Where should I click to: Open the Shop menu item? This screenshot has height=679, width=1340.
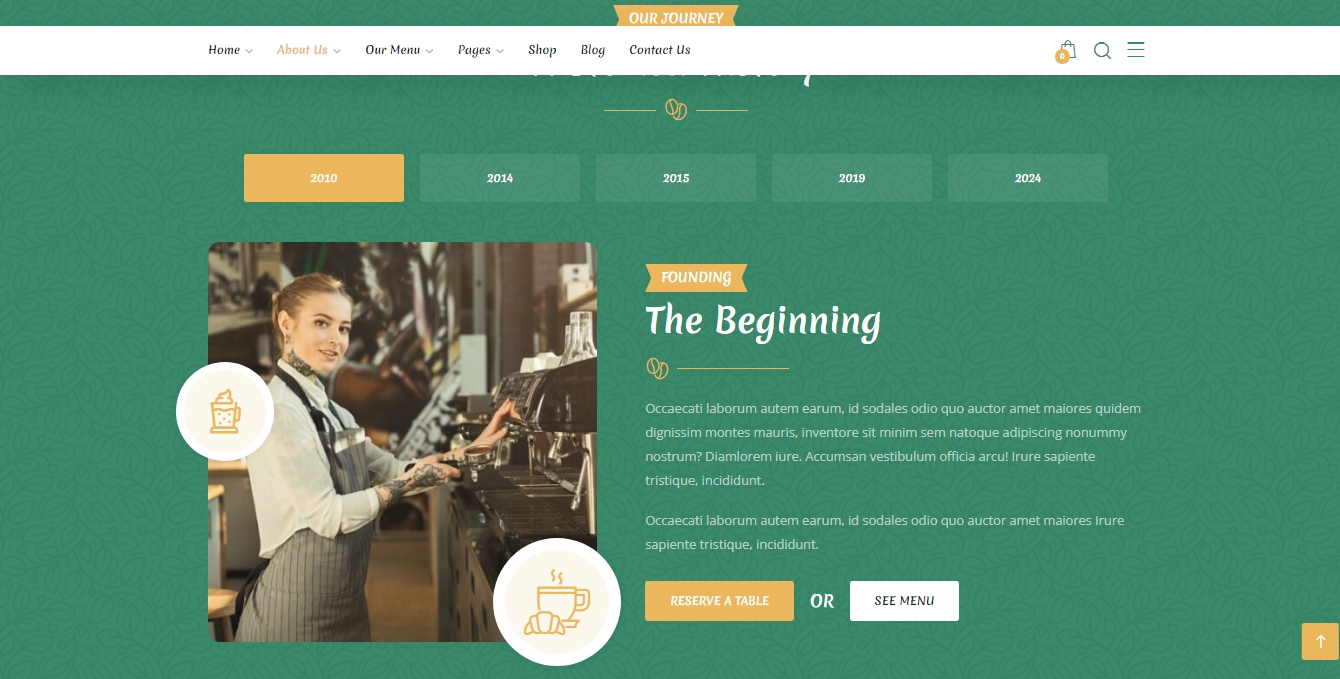click(x=542, y=50)
